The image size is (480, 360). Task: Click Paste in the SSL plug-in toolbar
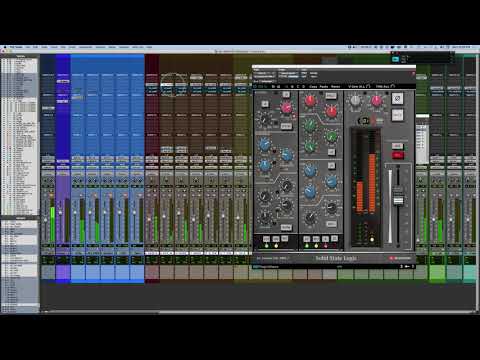click(324, 86)
